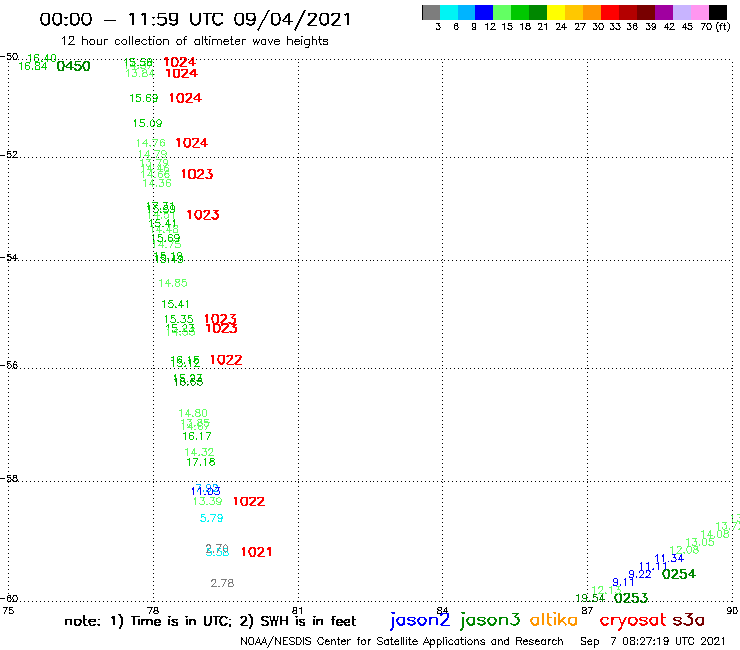This screenshot has width=740, height=650.
Task: Click the wave height value 12.08
Action: tap(684, 550)
